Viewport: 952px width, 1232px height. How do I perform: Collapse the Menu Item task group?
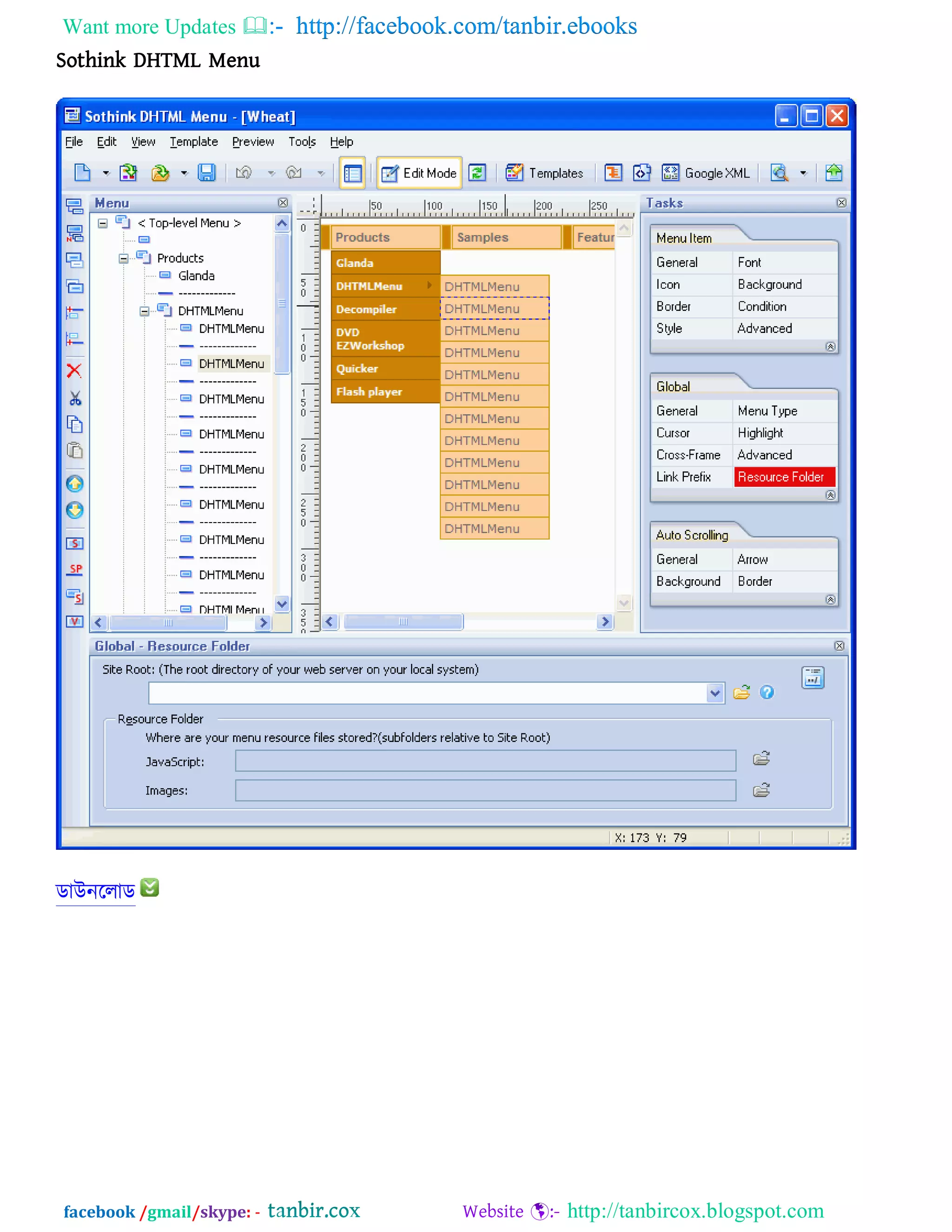point(830,346)
